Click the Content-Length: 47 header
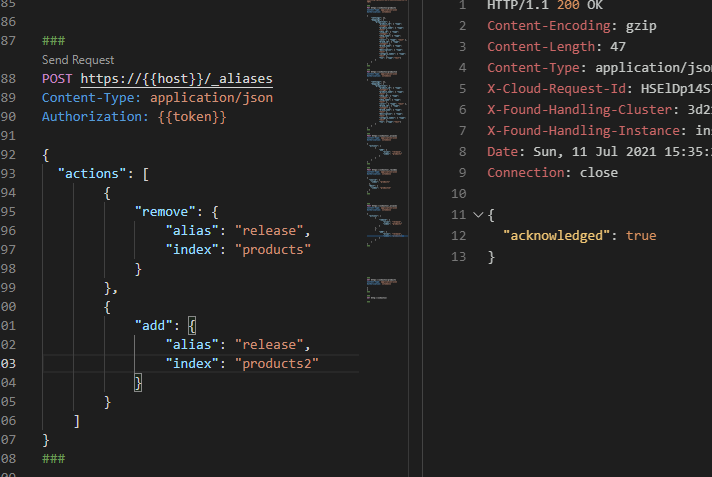Viewport: 712px width, 477px height. click(x=556, y=46)
